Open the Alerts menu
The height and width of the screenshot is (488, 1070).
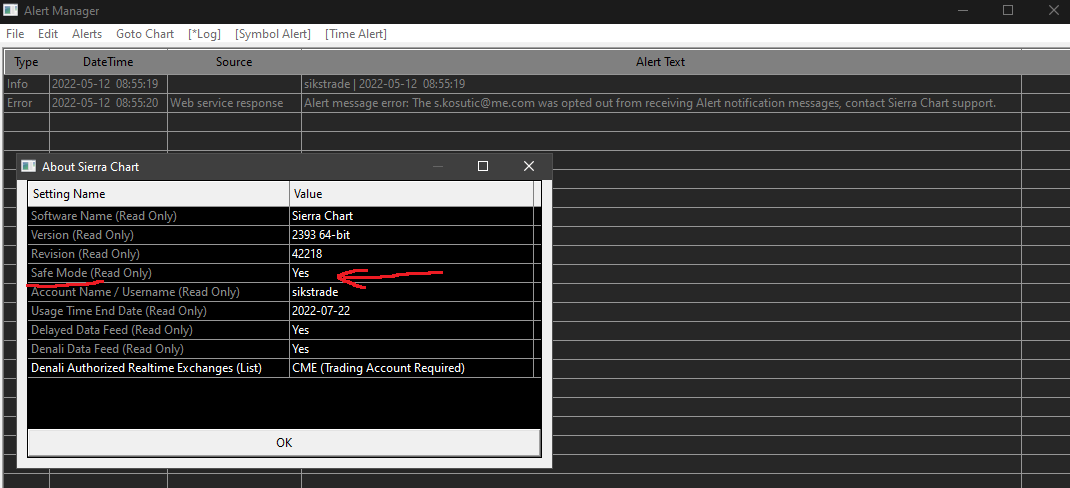pos(87,33)
